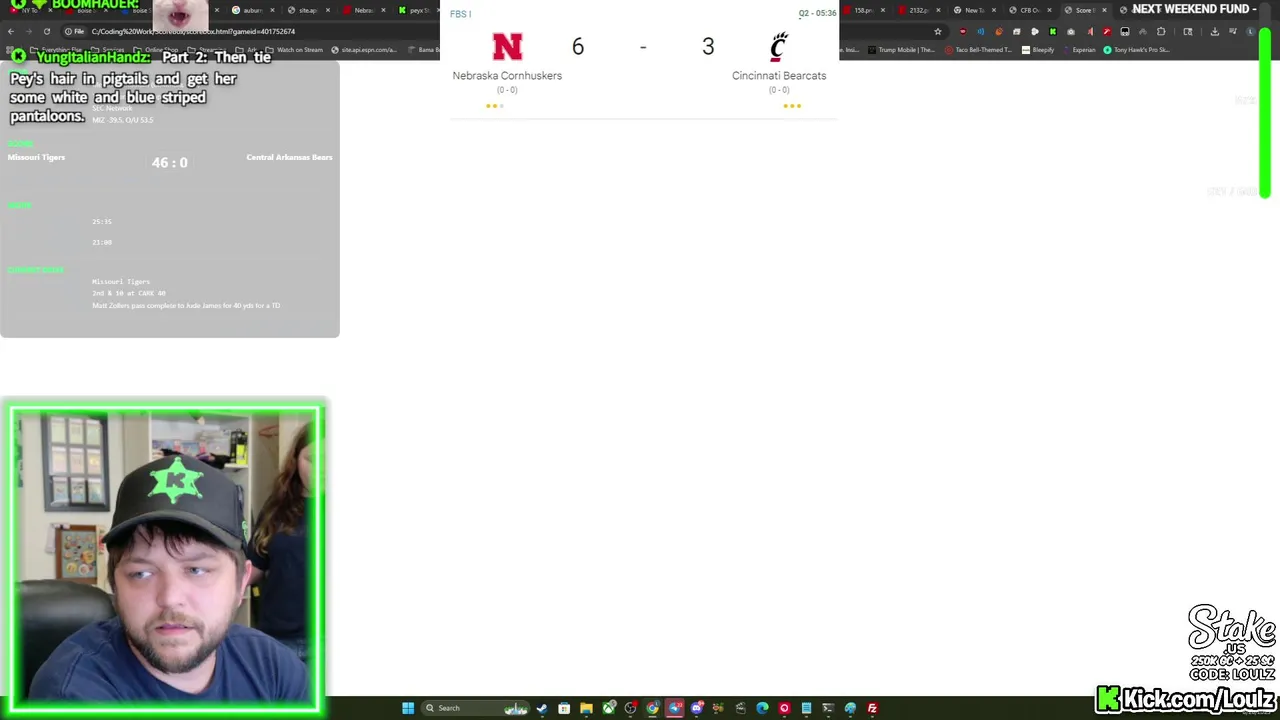Screen dimensions: 1280x720
Task: Switch to the 'auburn' Google tab
Action: (x=252, y=10)
